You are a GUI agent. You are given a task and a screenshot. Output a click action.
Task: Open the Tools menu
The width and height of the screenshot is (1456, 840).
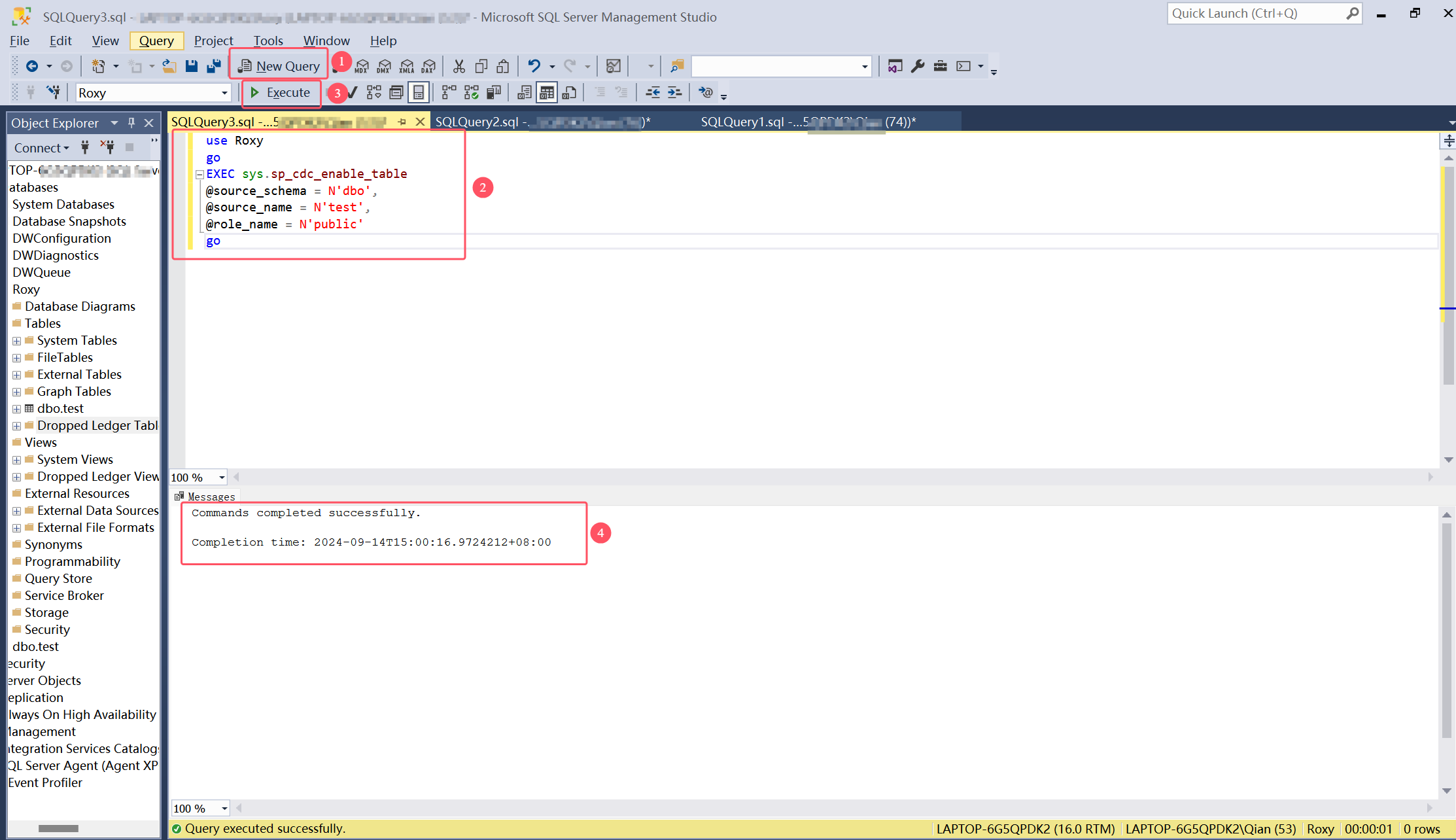click(x=268, y=41)
